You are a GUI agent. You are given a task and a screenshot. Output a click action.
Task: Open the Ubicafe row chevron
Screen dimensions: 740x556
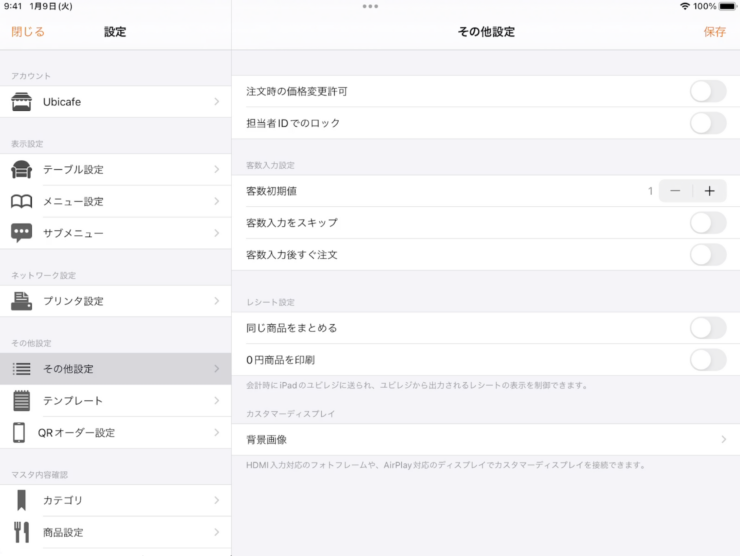pyautogui.click(x=217, y=102)
